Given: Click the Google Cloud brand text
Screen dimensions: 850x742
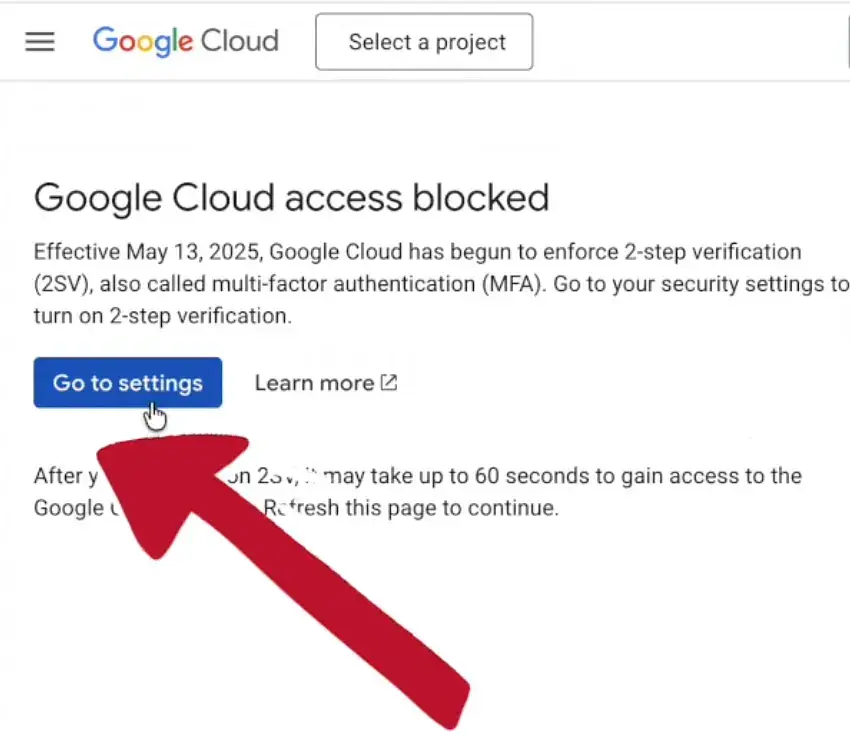Looking at the screenshot, I should [185, 41].
